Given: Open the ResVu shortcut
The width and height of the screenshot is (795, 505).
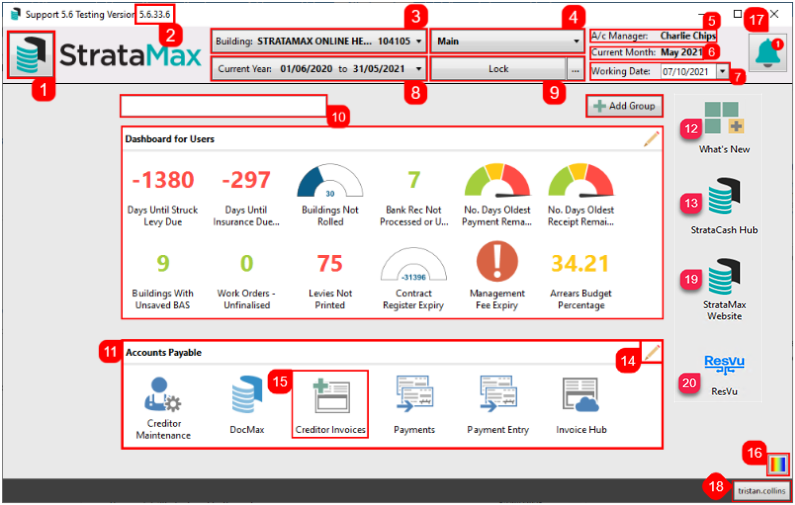Looking at the screenshot, I should point(724,365).
